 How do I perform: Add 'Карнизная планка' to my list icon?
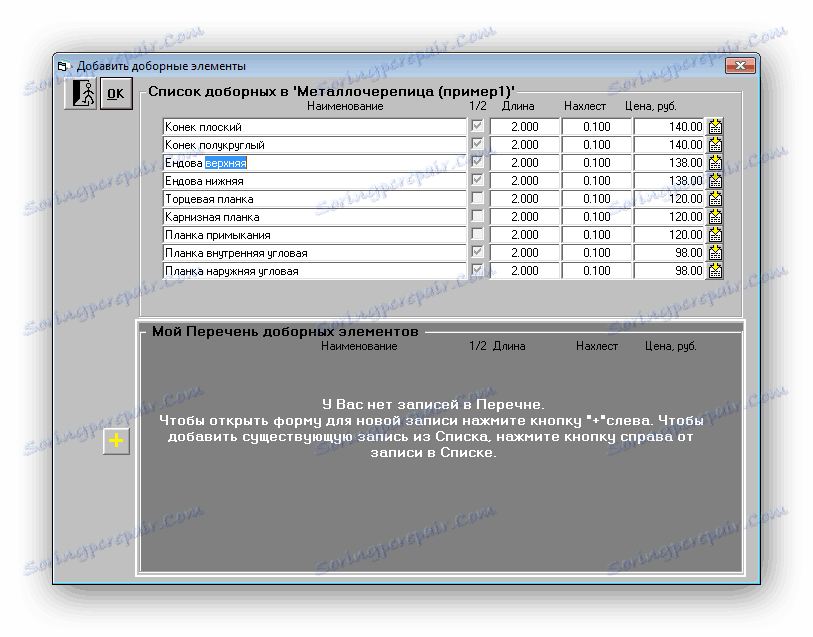point(716,217)
